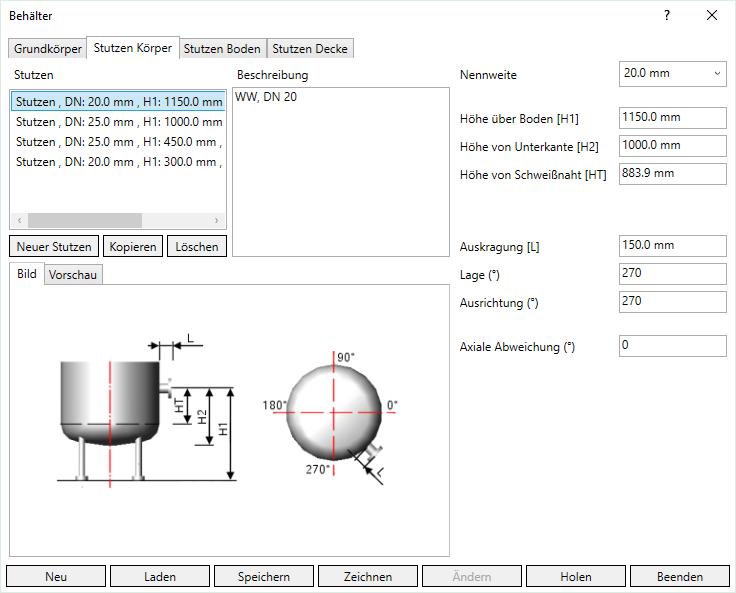Switch to the Bild tab

27,274
